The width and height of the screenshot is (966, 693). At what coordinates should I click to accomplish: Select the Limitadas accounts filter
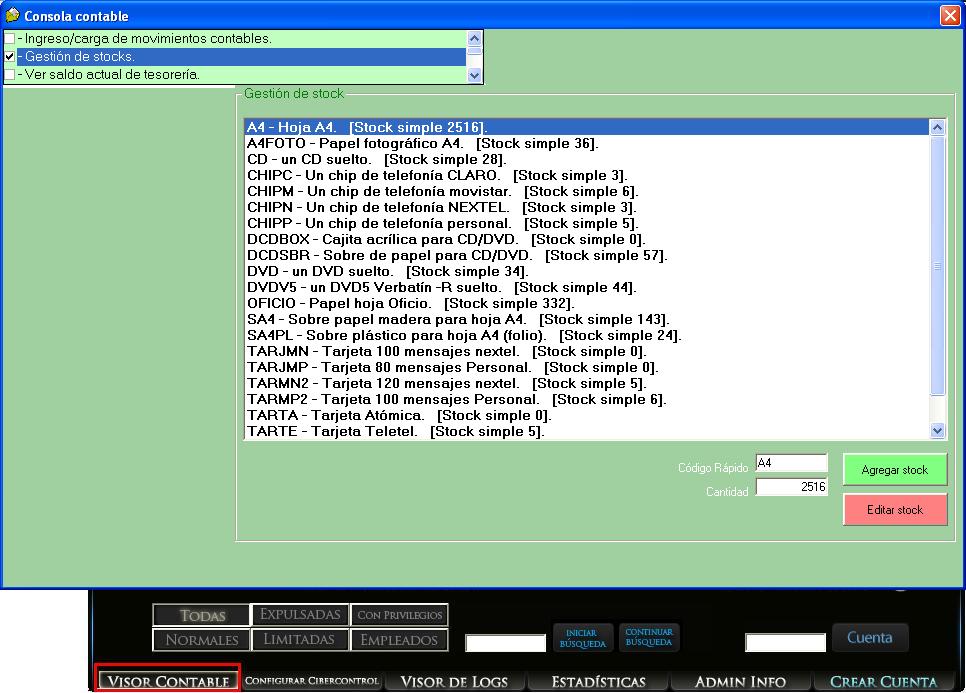coord(300,639)
